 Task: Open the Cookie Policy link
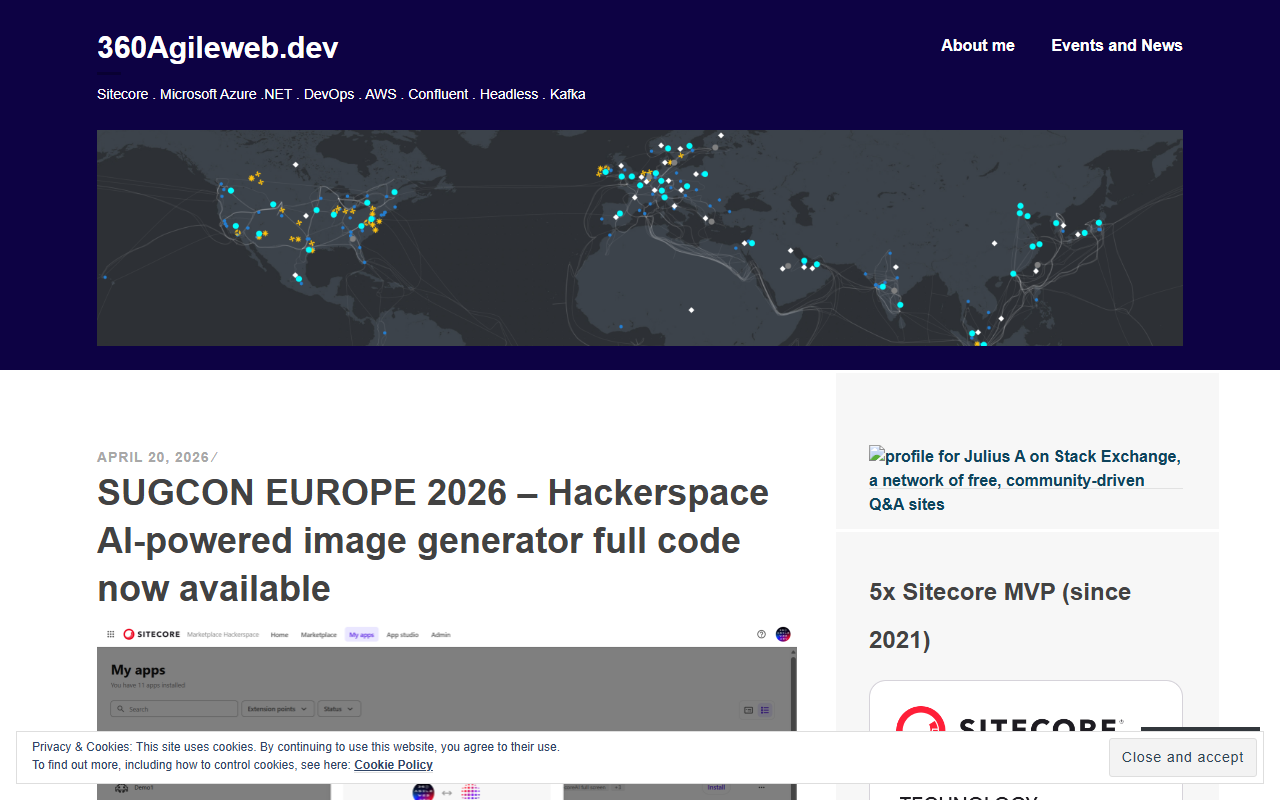pos(393,765)
